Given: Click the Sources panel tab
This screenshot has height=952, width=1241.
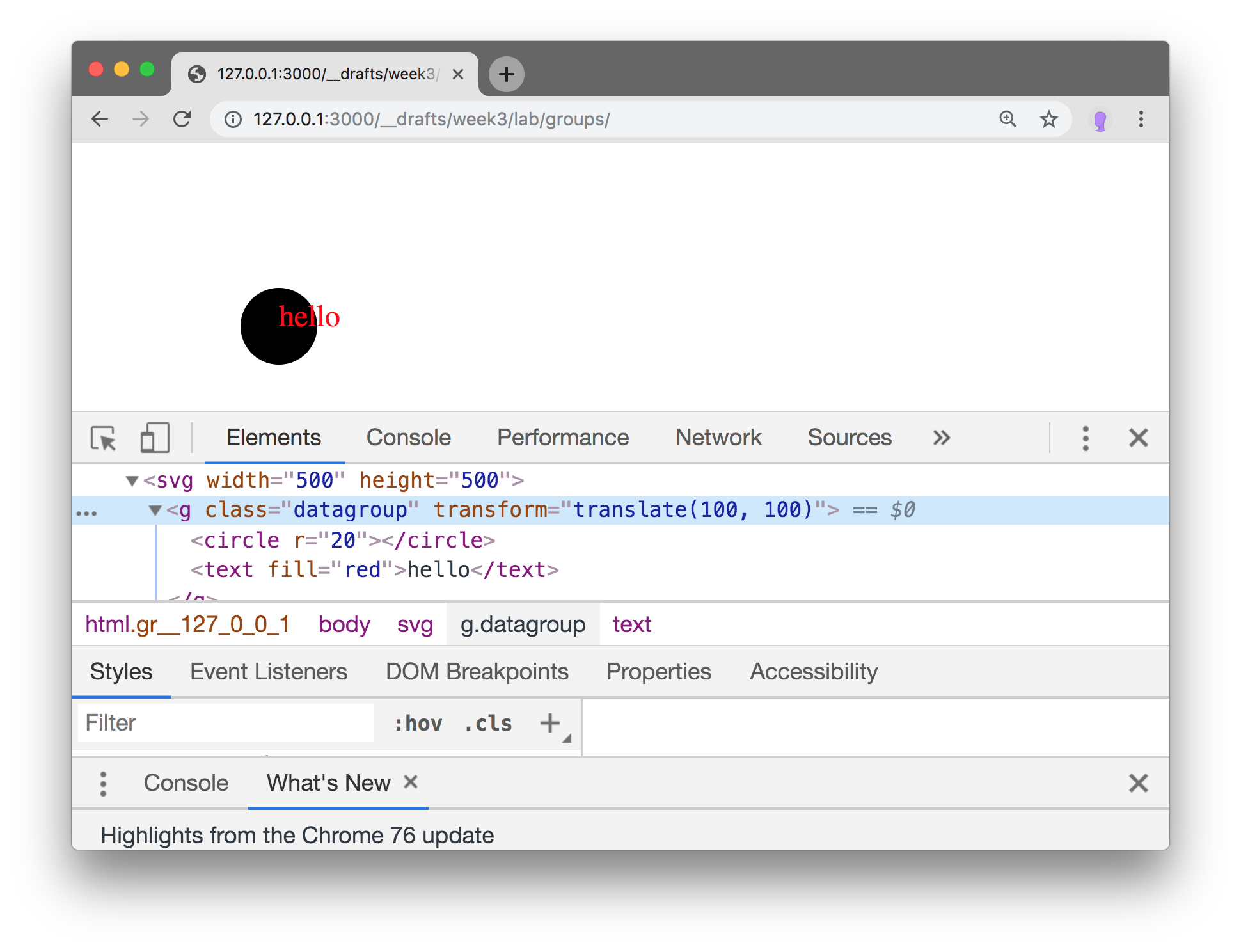Looking at the screenshot, I should pos(848,438).
